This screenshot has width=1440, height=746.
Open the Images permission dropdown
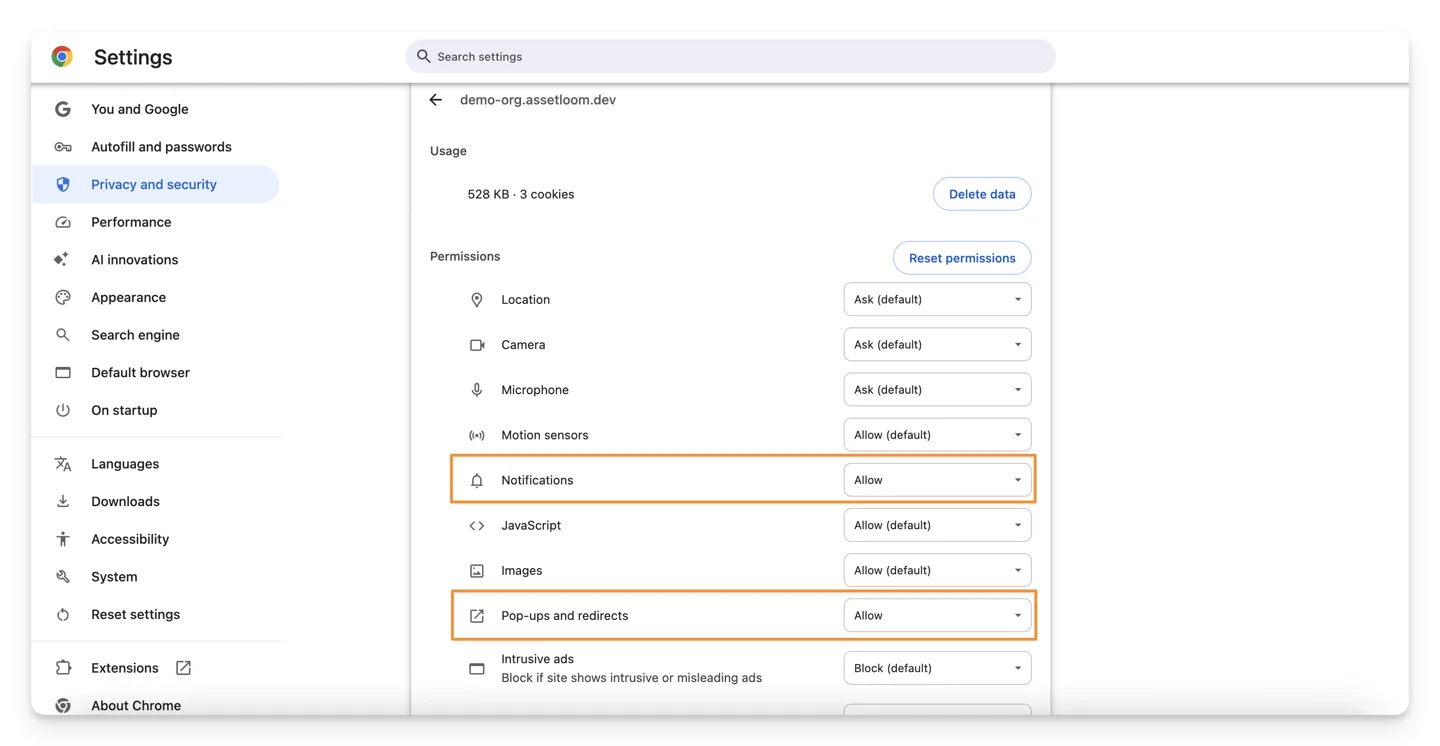click(x=937, y=571)
